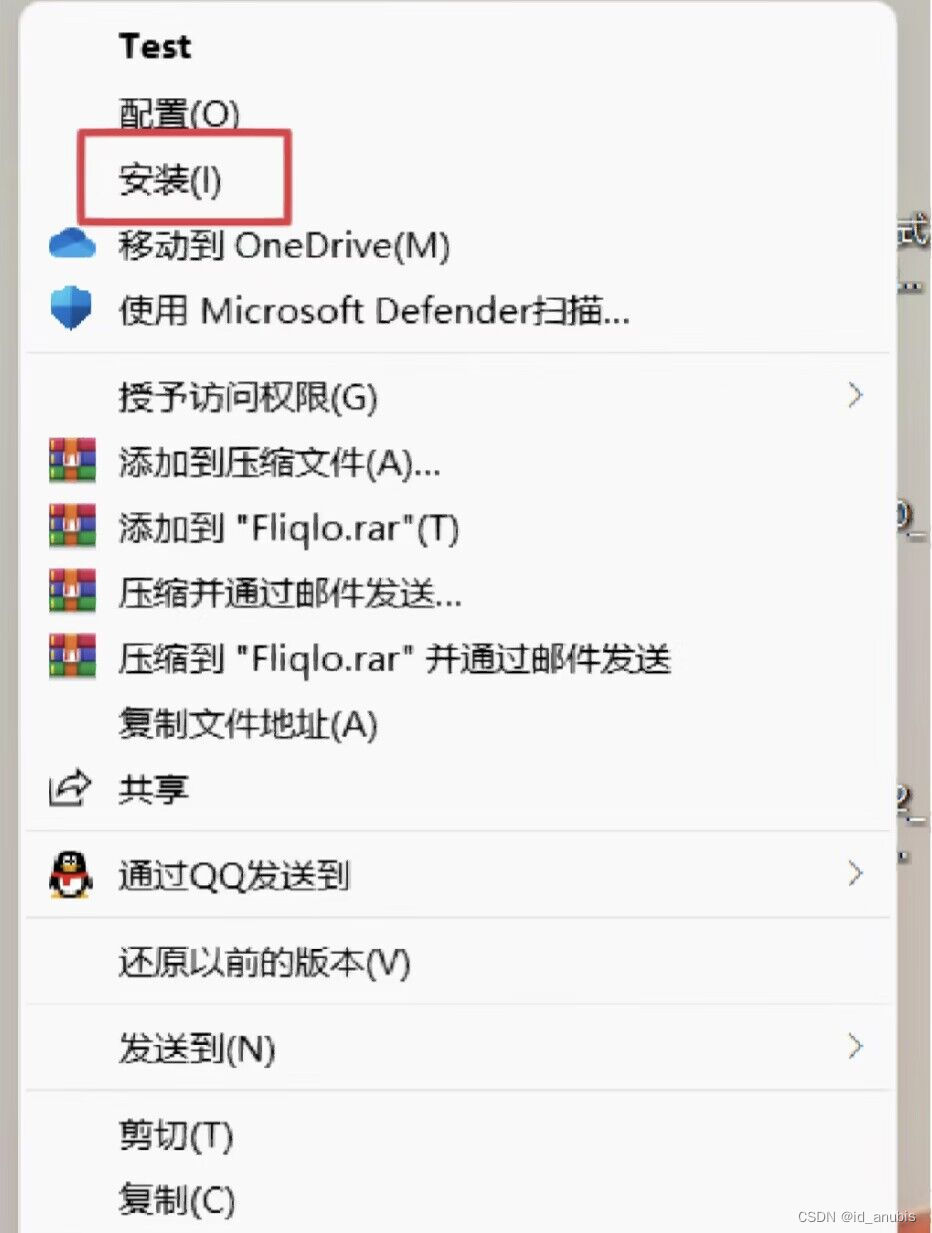Click WinRAR icon beside 添加到压缩文件(A)...
Viewport: 932px width, 1233px height.
[72, 461]
